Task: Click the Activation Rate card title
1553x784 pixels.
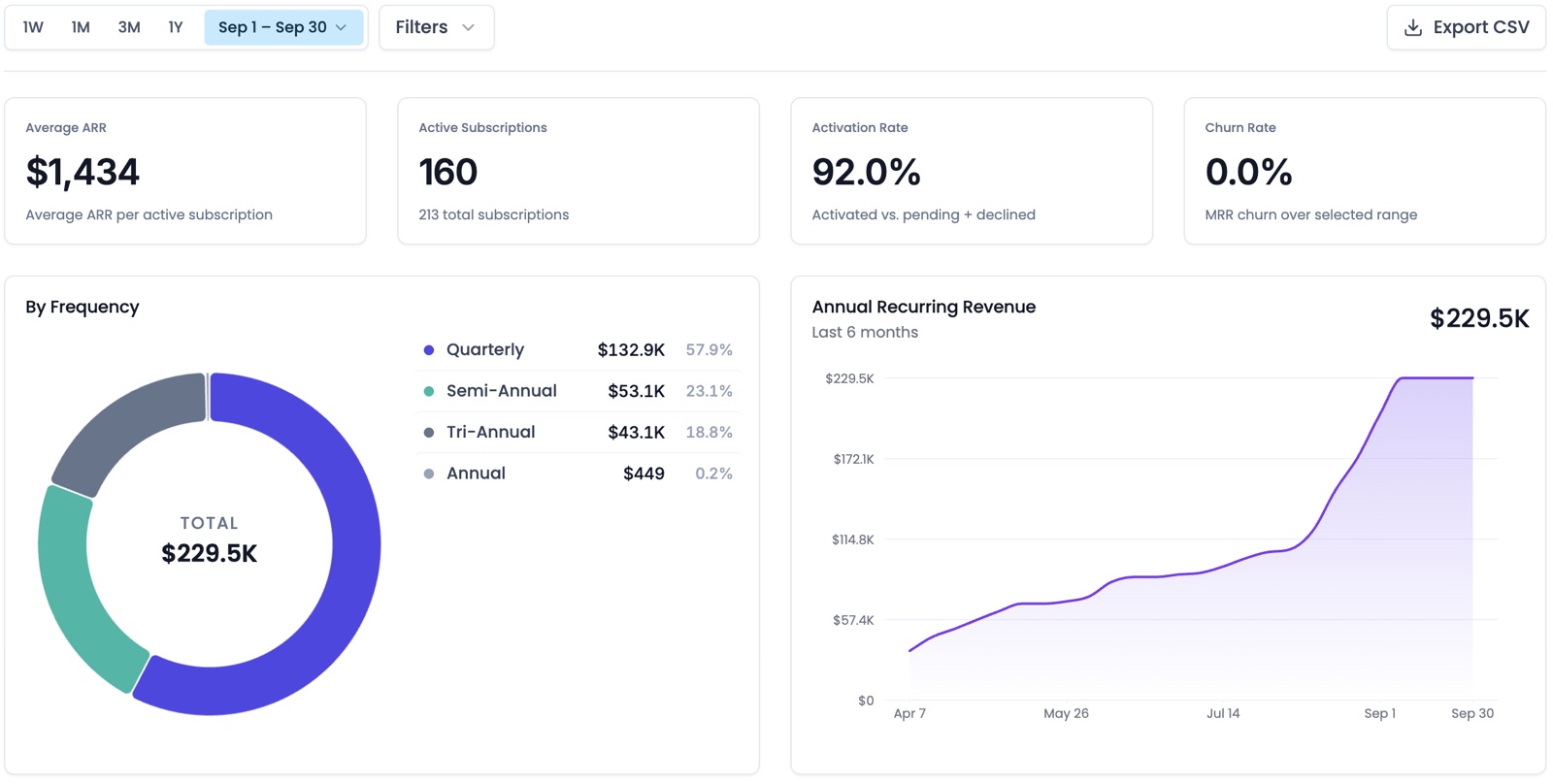Action: (x=860, y=127)
